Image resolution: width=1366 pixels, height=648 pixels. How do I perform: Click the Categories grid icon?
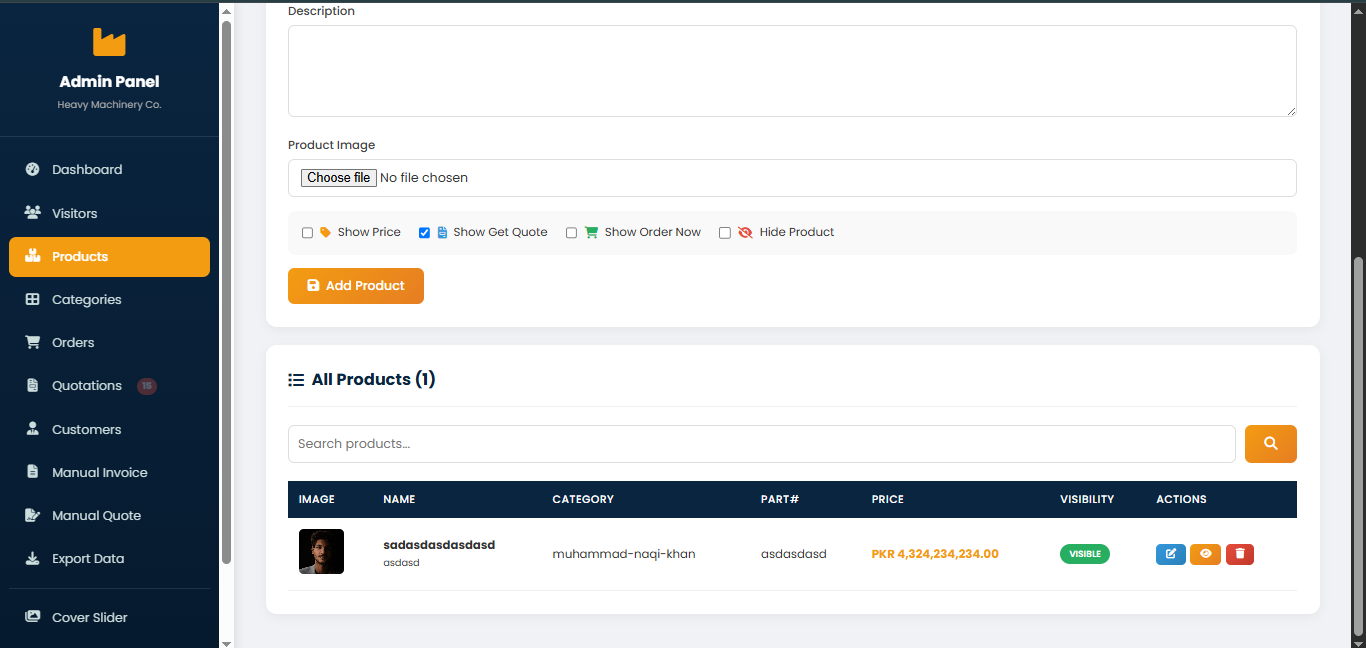coord(32,299)
